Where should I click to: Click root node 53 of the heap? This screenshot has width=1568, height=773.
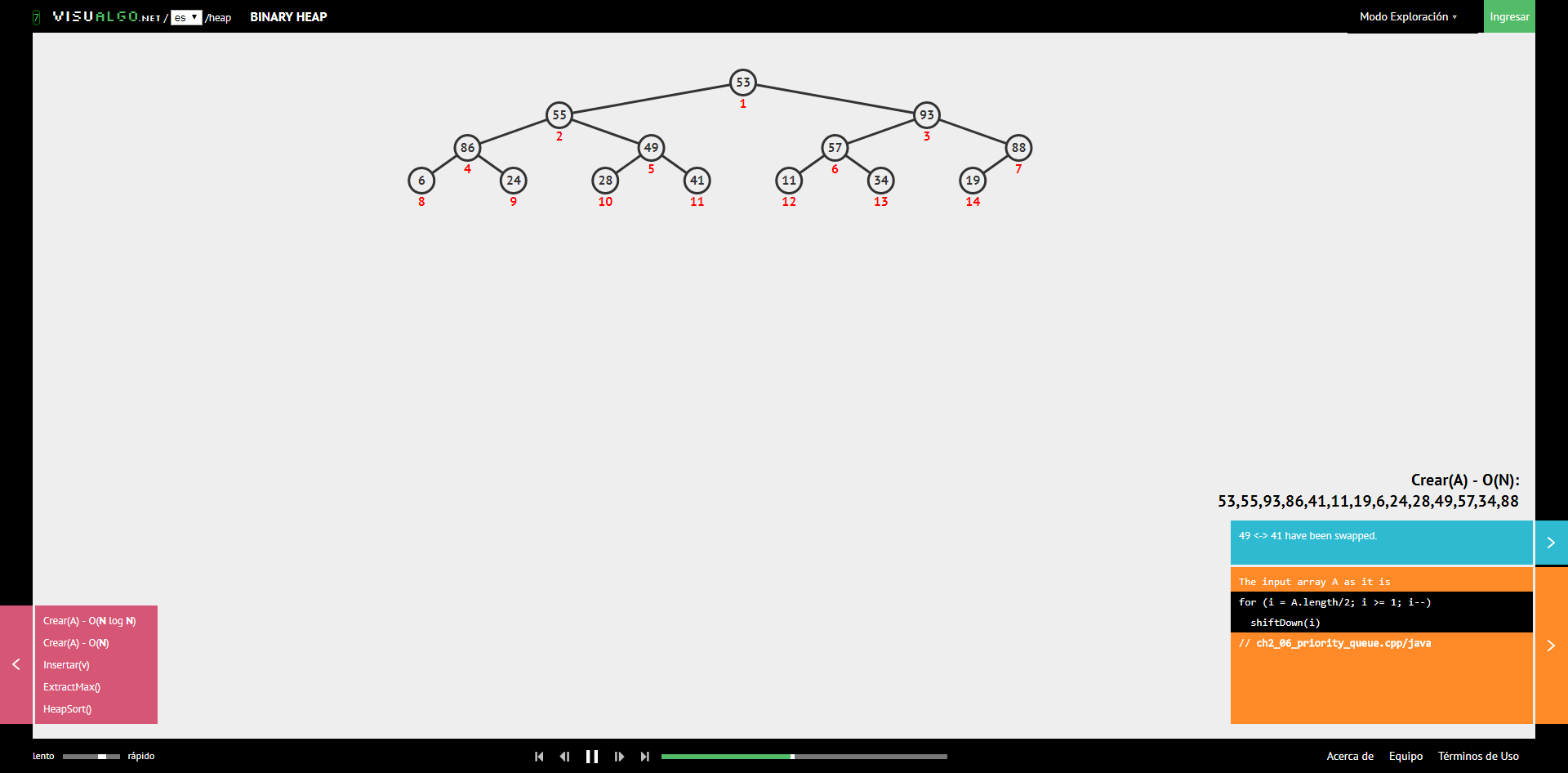(743, 82)
